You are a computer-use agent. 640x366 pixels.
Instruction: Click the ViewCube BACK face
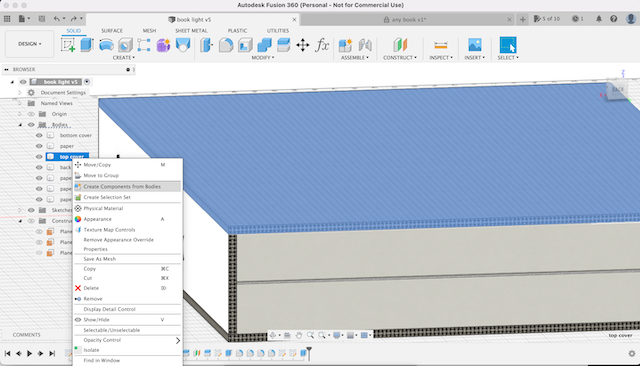click(617, 89)
